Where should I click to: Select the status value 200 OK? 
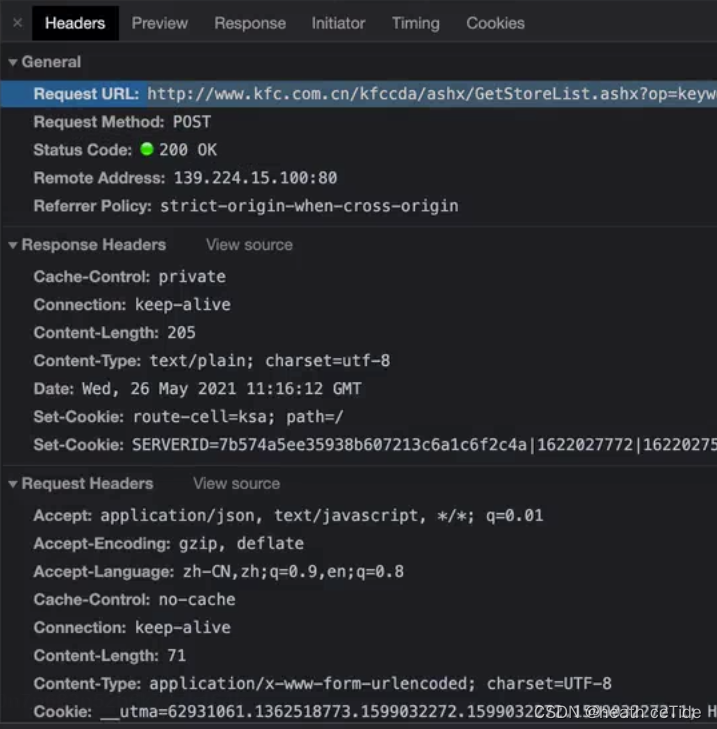click(x=188, y=150)
